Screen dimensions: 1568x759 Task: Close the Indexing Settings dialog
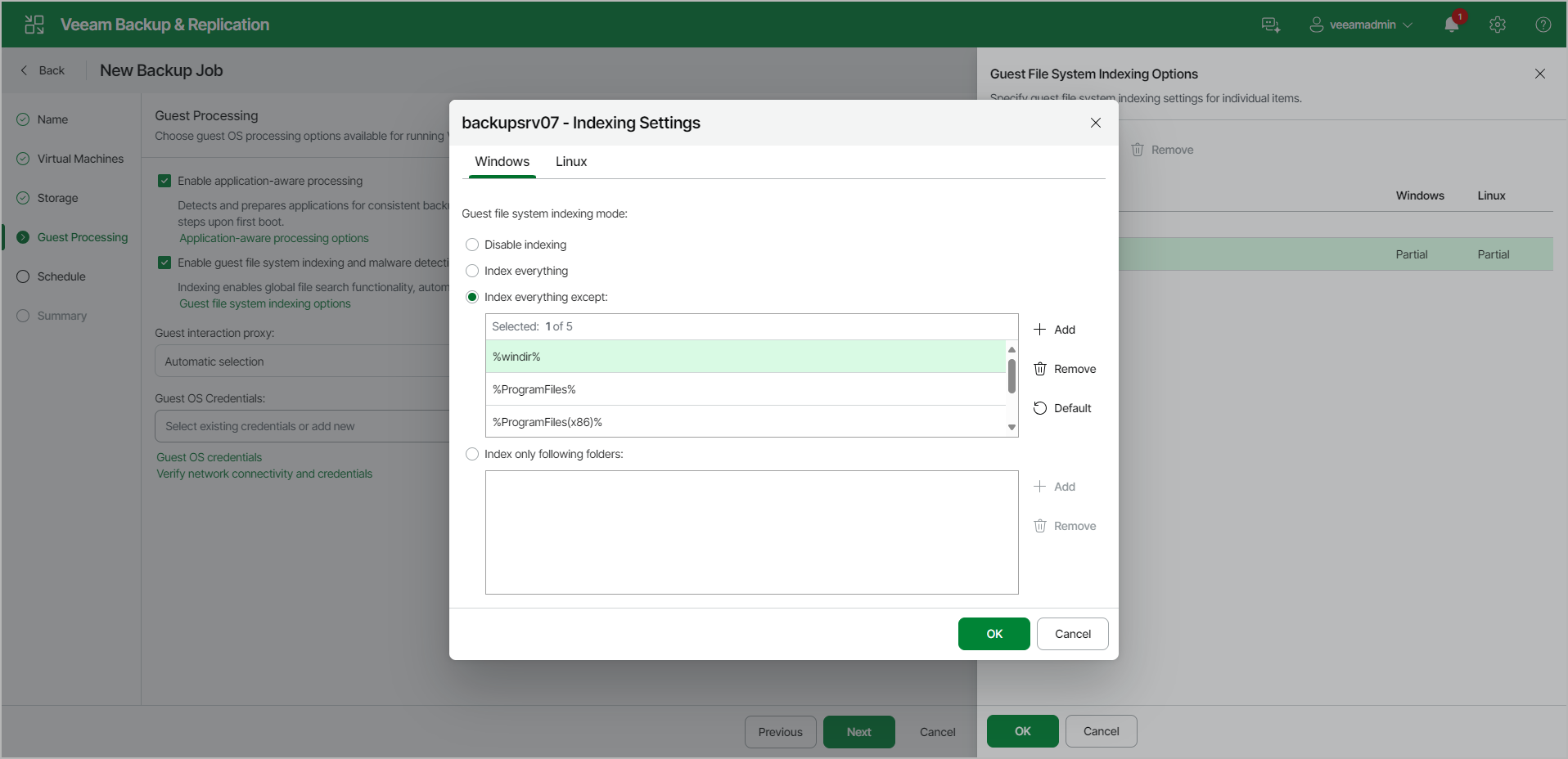(1096, 123)
